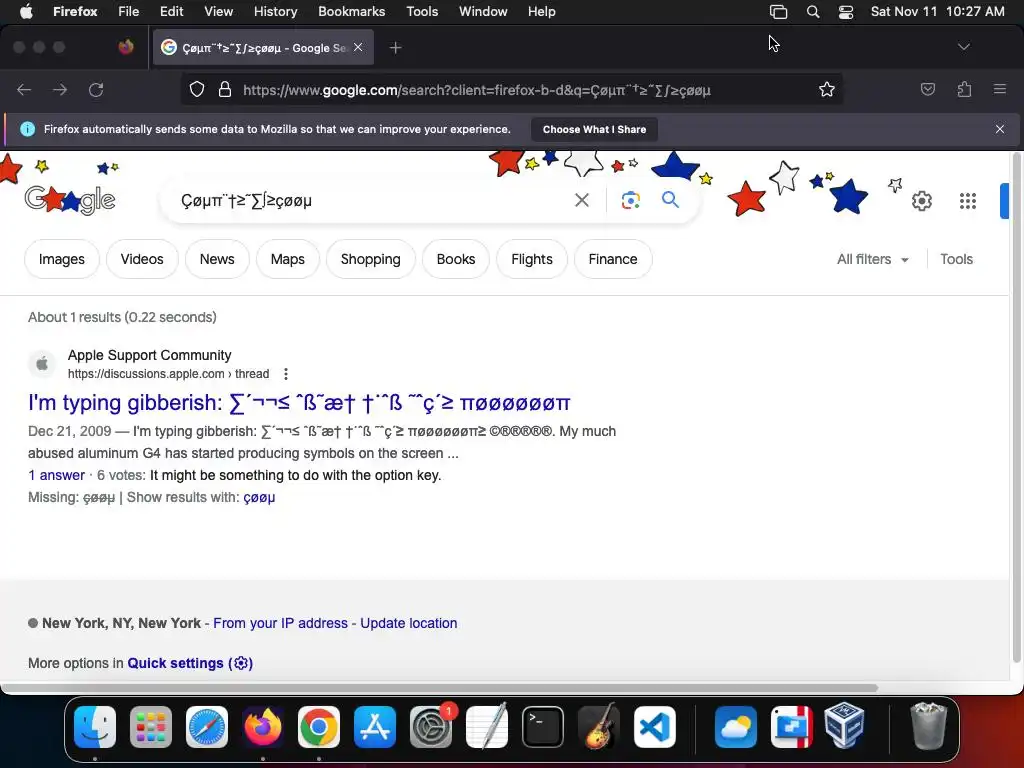Open search Tools options
Screen dimensions: 1024x768
point(956,259)
